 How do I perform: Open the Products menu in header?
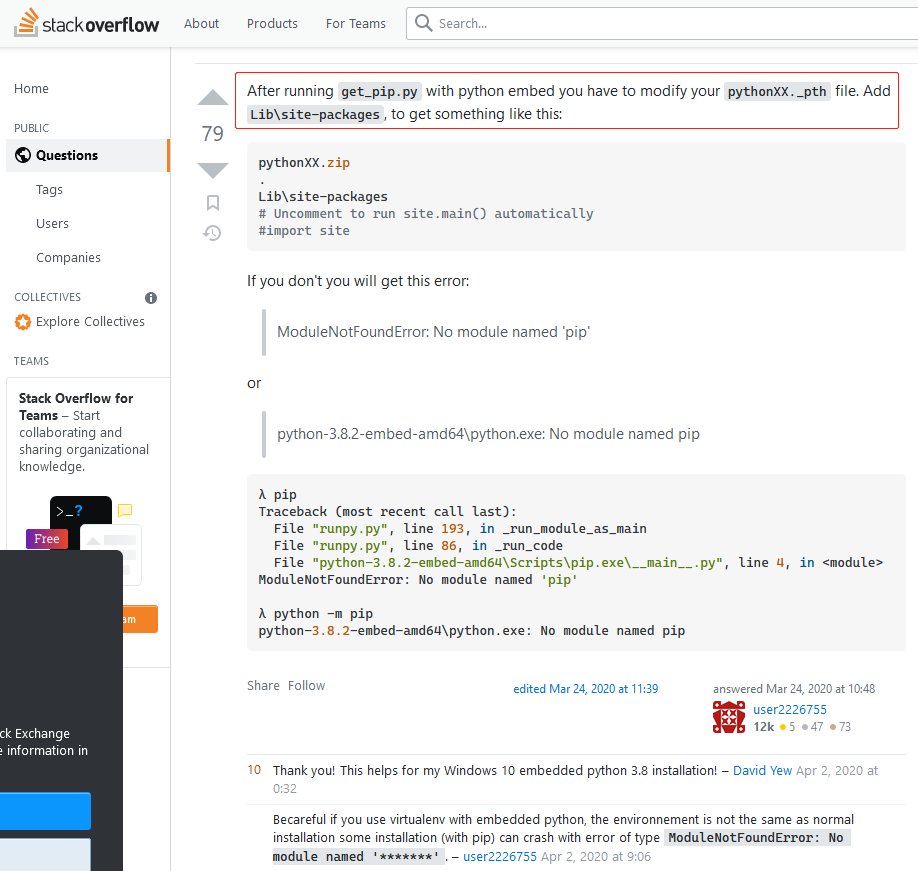tap(272, 24)
